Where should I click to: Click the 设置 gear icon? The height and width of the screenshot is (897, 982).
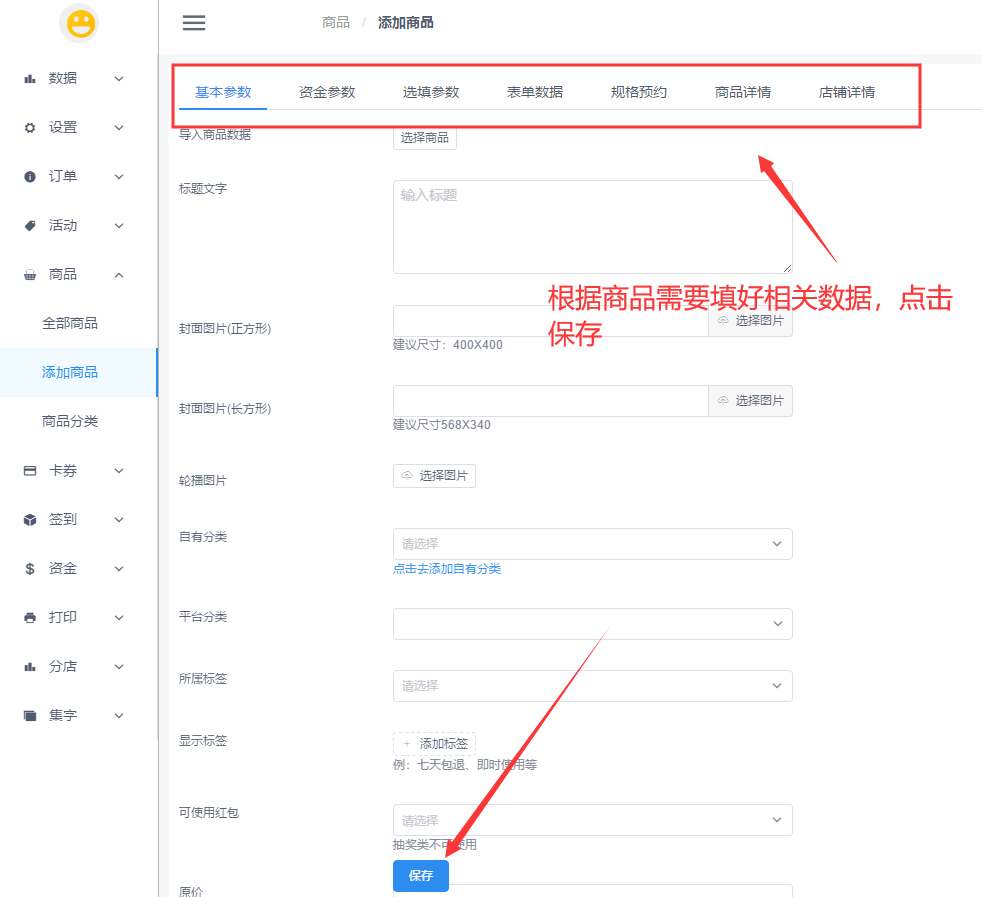coord(29,128)
